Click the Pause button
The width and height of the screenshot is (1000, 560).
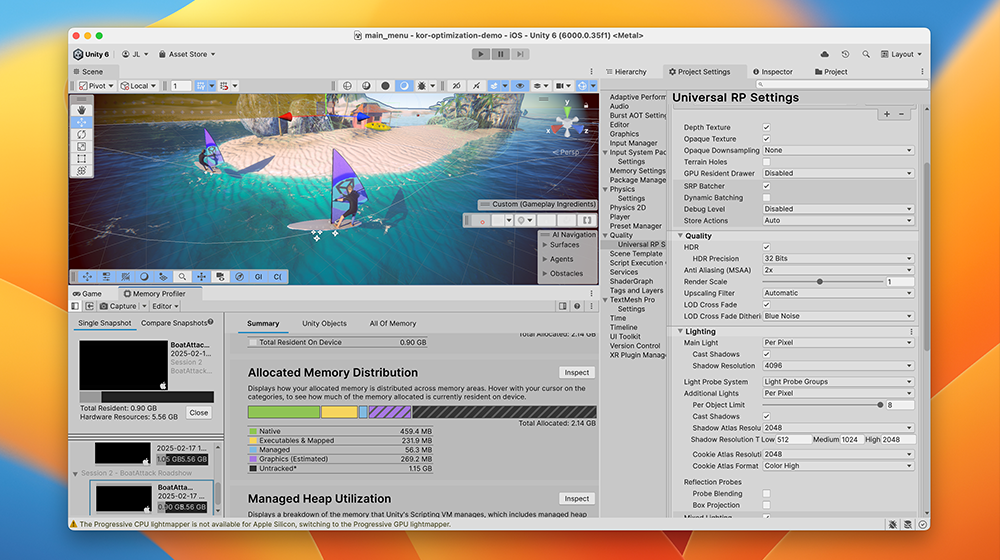pyautogui.click(x=501, y=54)
